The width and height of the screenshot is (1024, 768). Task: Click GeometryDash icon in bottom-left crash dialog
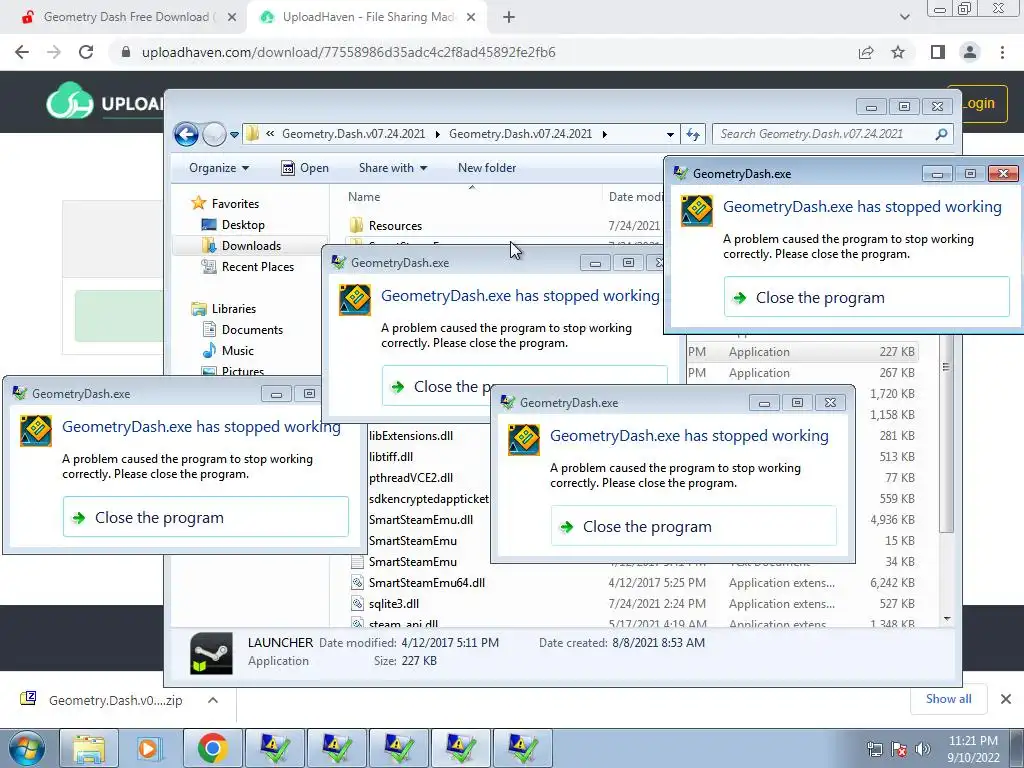(36, 430)
